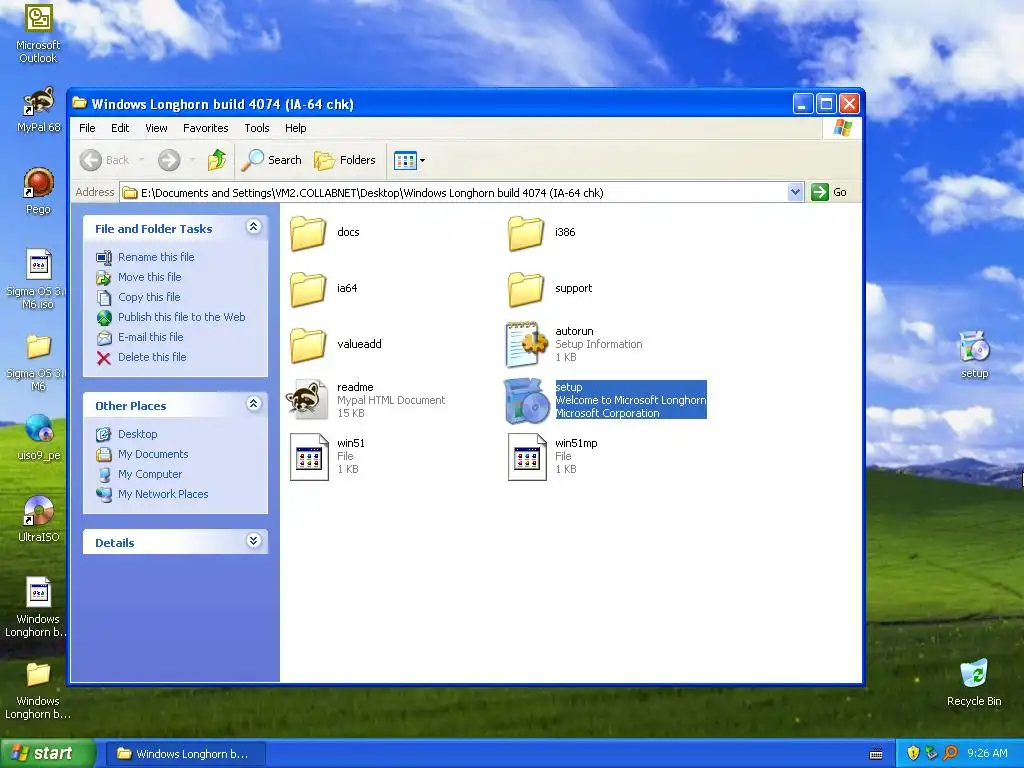
Task: Click the Up folder toolbar icon
Action: click(x=217, y=160)
